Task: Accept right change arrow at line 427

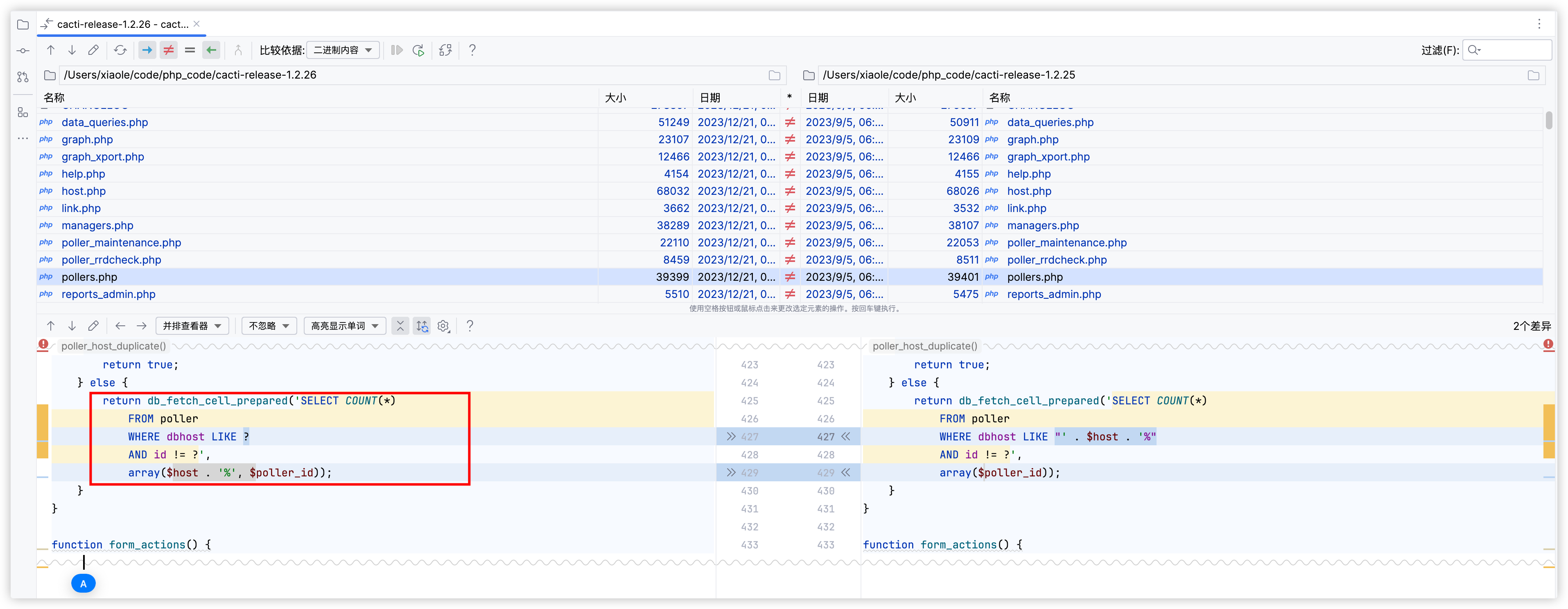Action: click(845, 437)
